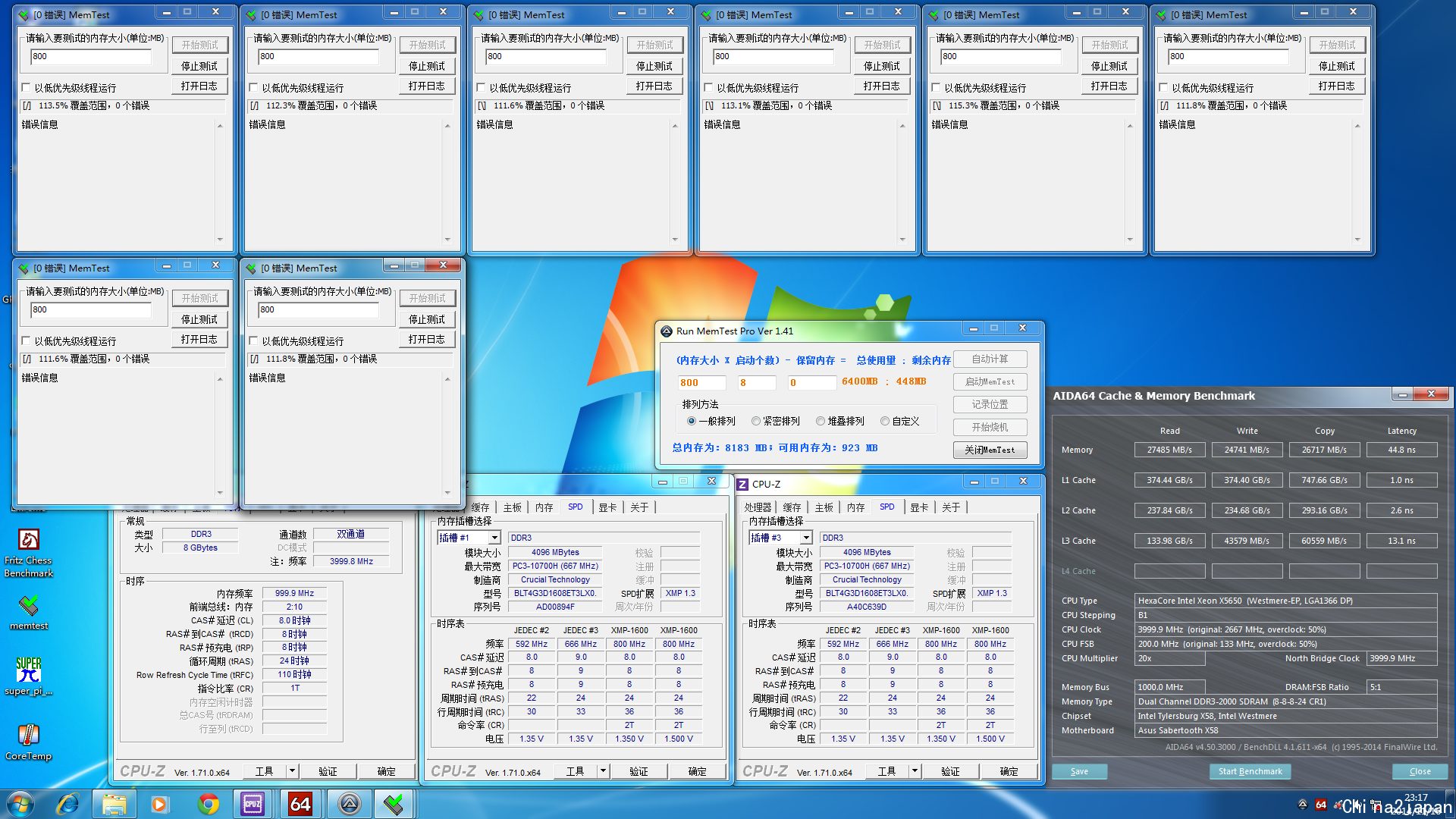Click Start Benchmark in AIDA64
Image resolution: width=1456 pixels, height=819 pixels.
tap(1250, 771)
